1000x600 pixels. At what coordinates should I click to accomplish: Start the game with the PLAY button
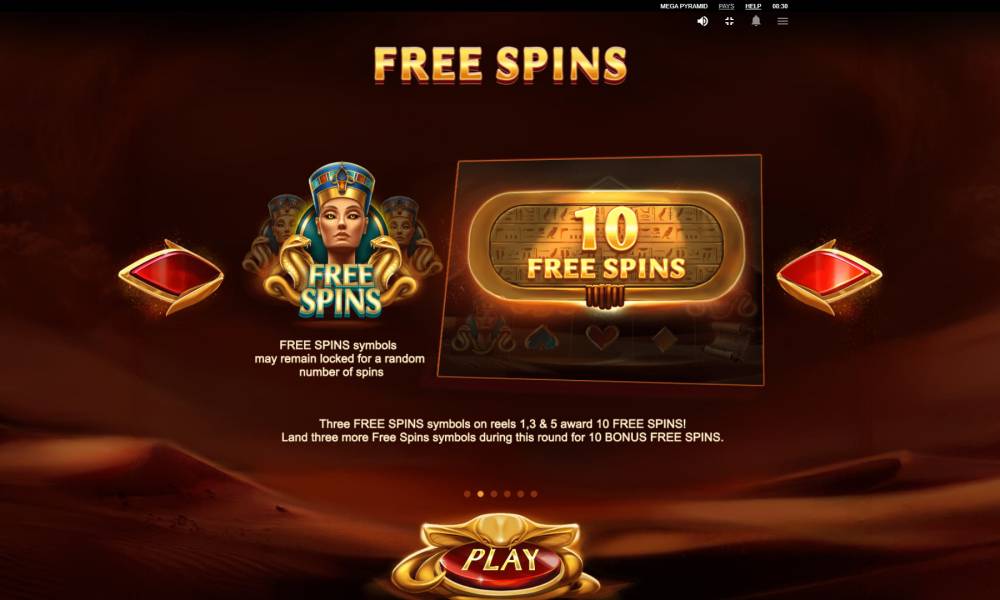[501, 559]
